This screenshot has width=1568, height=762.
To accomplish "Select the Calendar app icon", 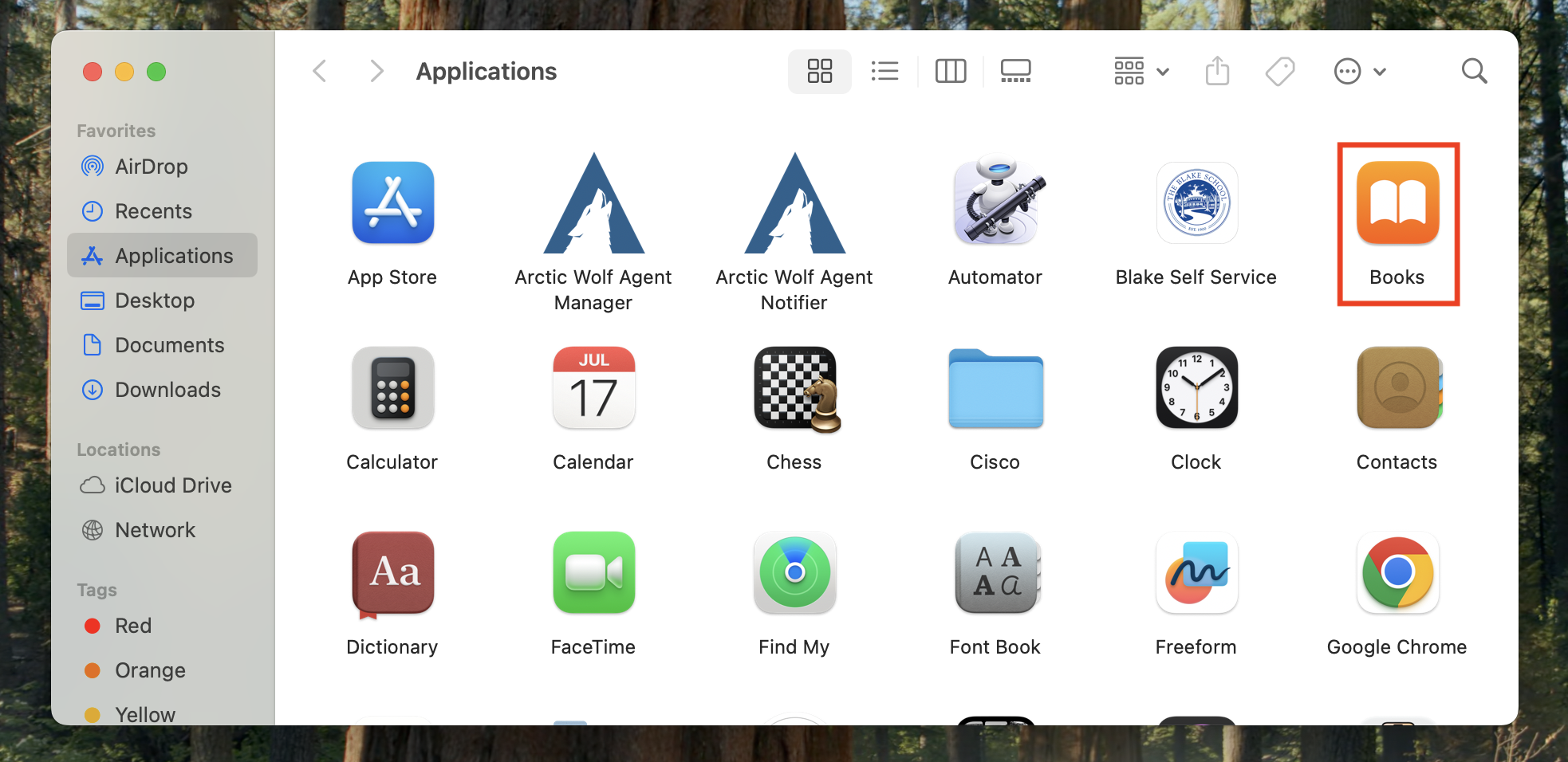I will [x=593, y=387].
